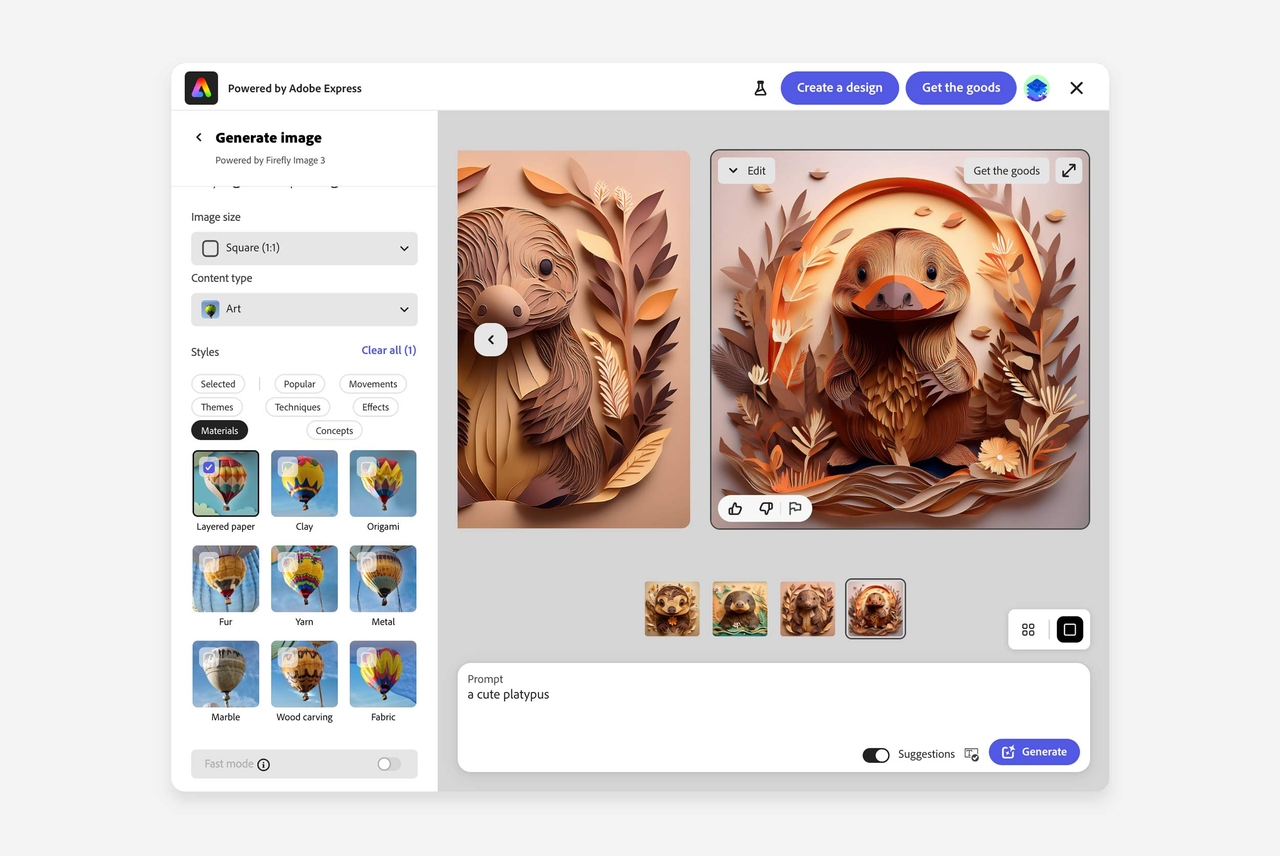Switch to grid view layout icon
1280x856 pixels.
click(1028, 630)
